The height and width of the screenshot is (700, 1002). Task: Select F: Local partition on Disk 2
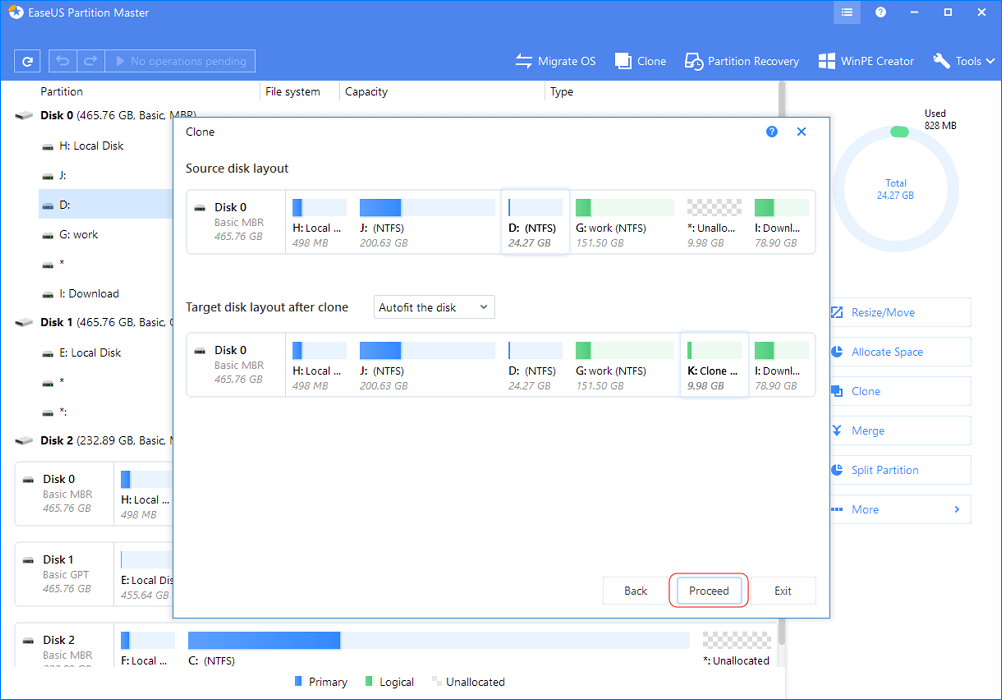click(147, 648)
